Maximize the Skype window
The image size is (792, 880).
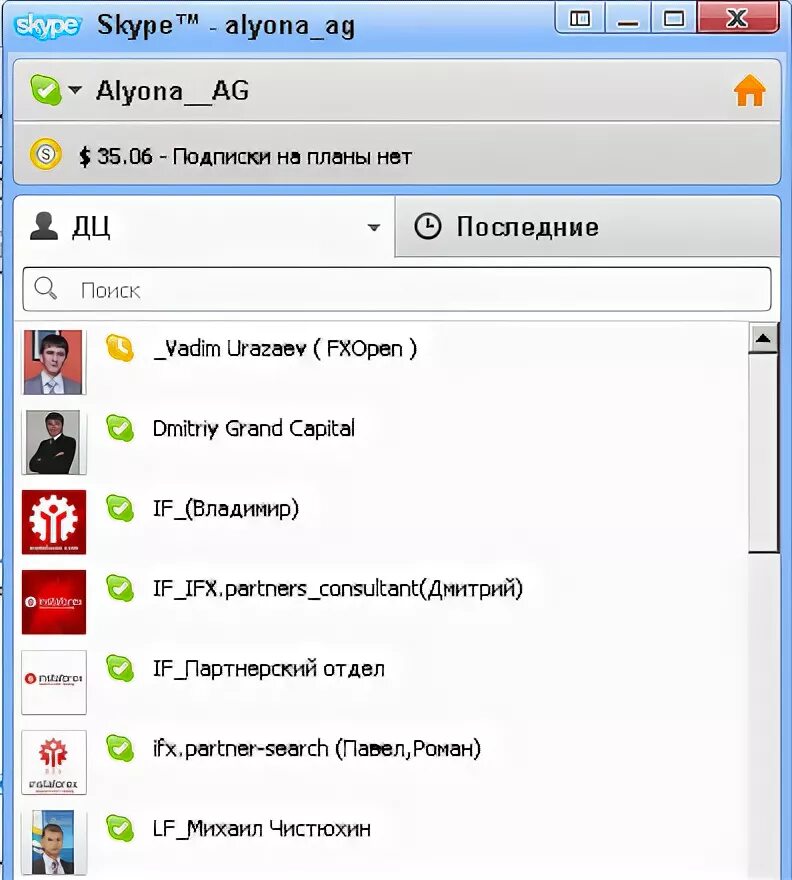pyautogui.click(x=674, y=19)
